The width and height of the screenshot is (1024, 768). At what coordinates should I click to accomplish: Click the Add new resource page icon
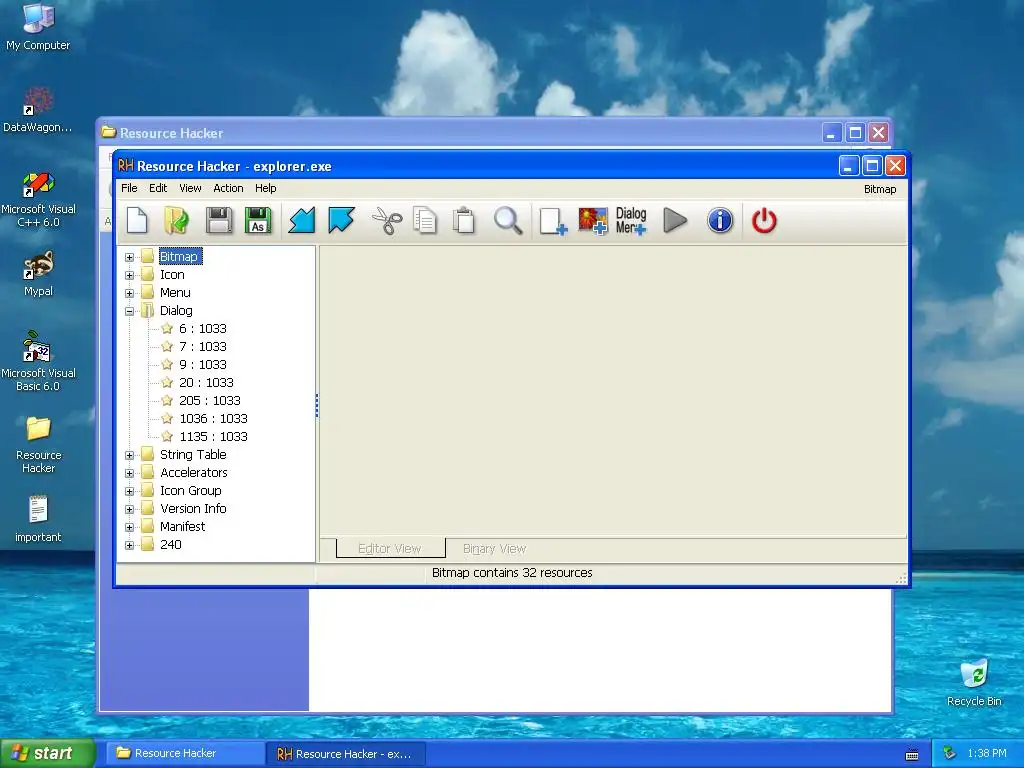tap(553, 221)
